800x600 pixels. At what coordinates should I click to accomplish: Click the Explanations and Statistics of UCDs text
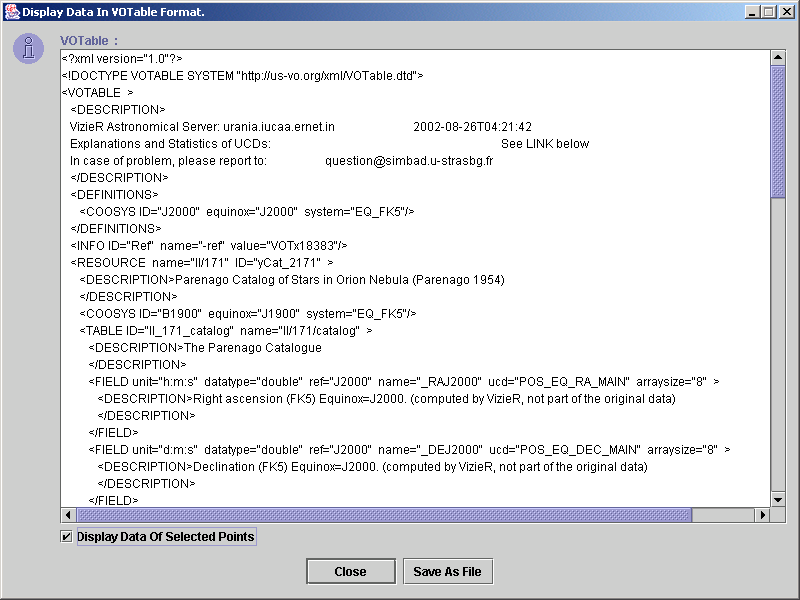(170, 144)
